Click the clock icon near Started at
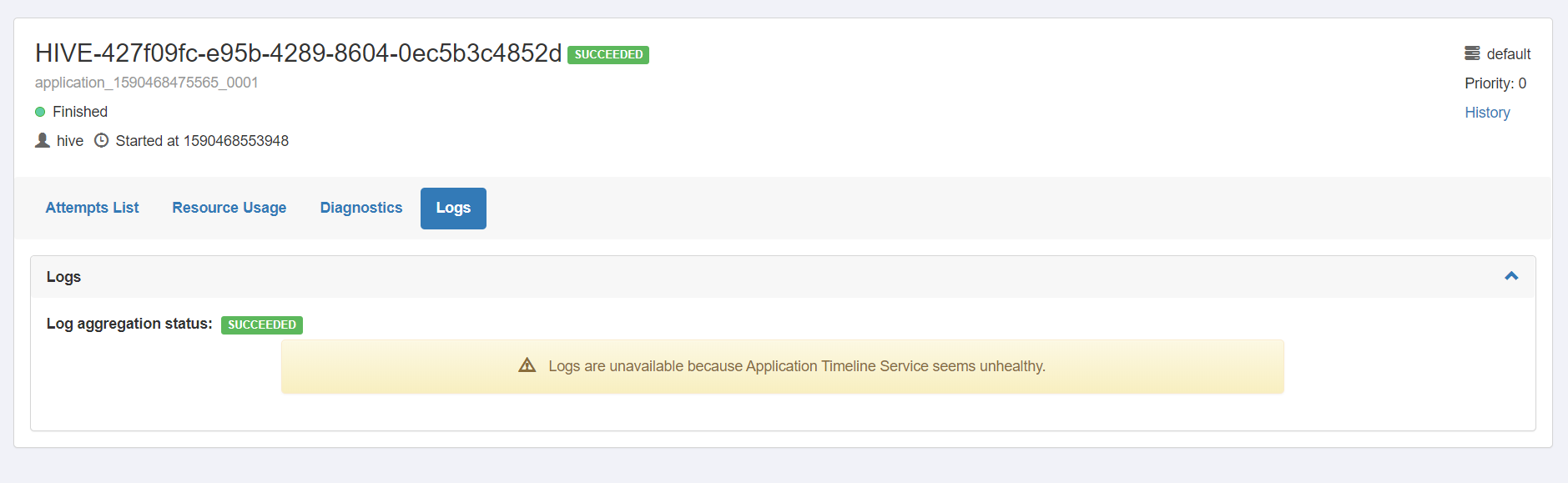 (101, 140)
